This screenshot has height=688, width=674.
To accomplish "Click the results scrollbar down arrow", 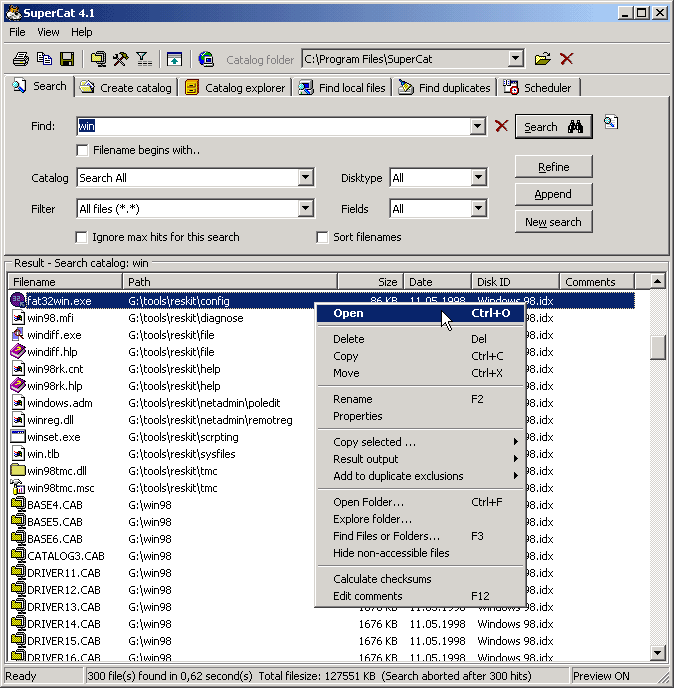I will 657,652.
